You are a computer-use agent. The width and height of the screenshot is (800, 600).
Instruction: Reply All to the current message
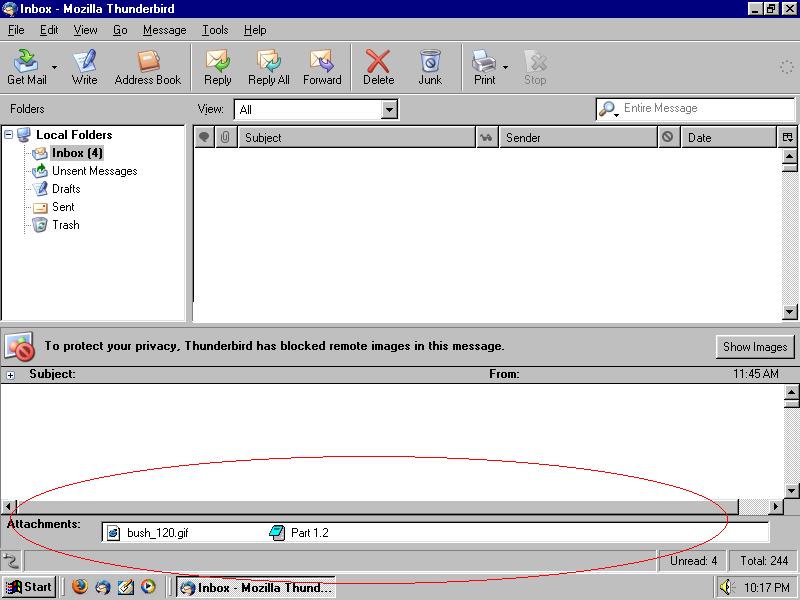pyautogui.click(x=268, y=67)
